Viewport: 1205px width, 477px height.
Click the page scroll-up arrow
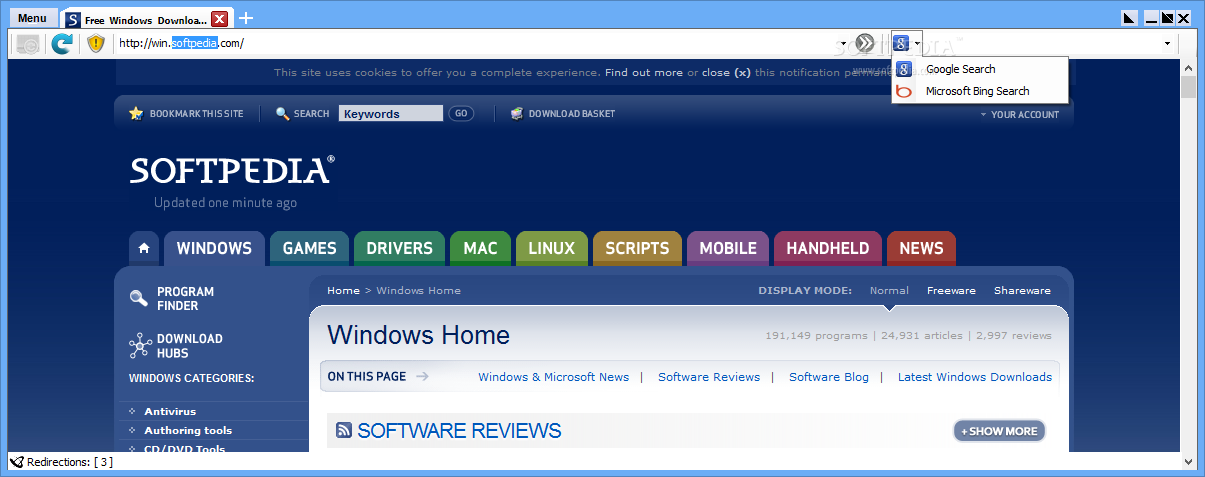[1188, 68]
